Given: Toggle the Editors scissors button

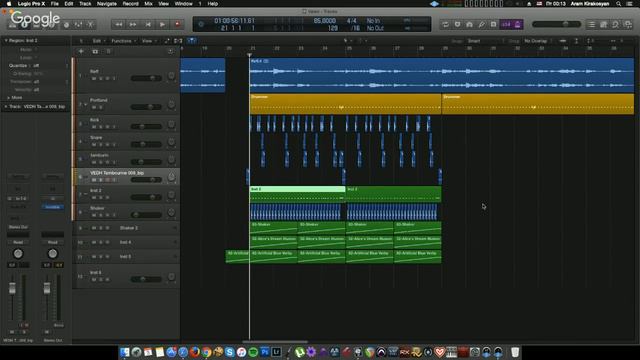Looking at the screenshot, I should click(91, 25).
